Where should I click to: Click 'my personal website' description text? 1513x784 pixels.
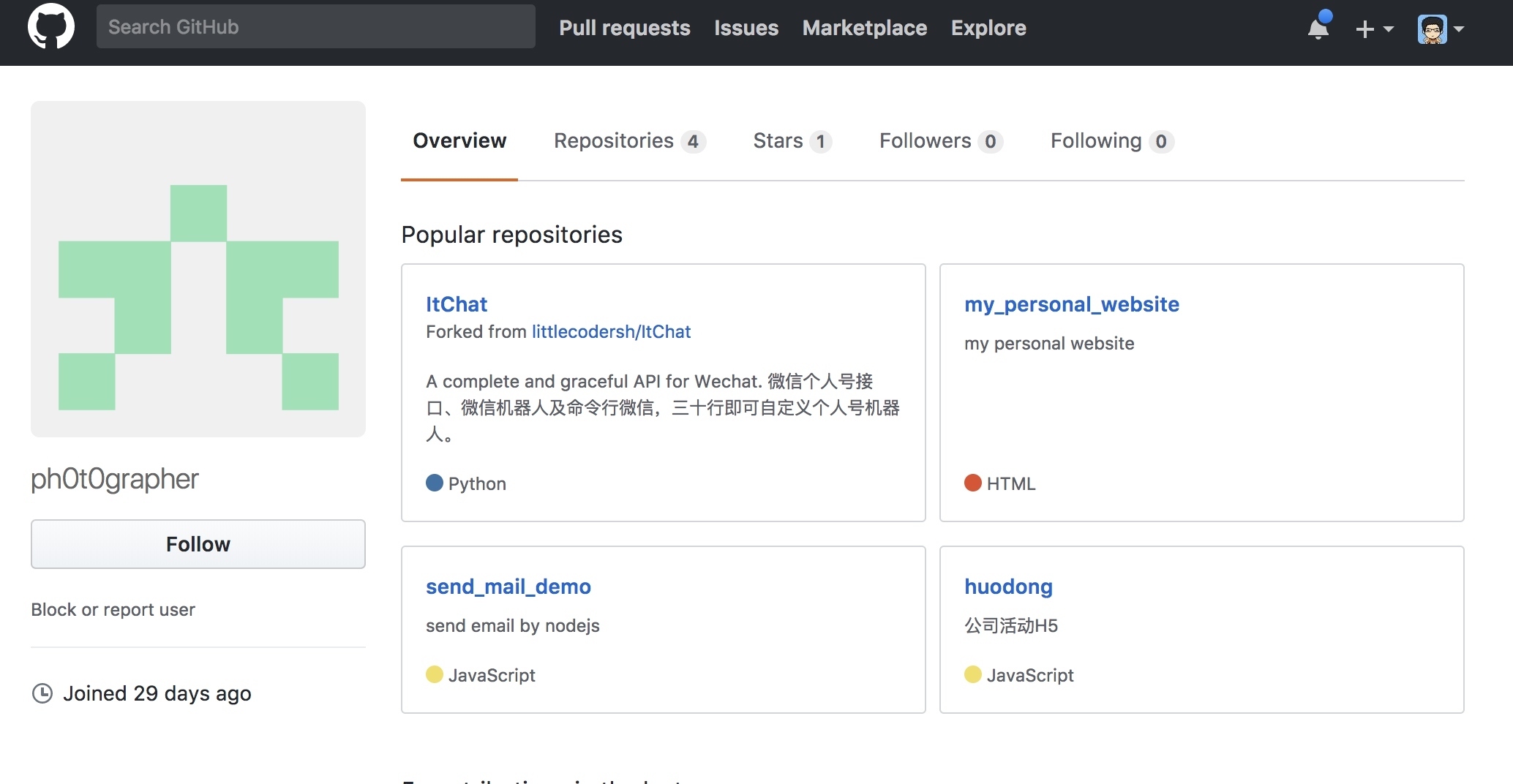1049,344
